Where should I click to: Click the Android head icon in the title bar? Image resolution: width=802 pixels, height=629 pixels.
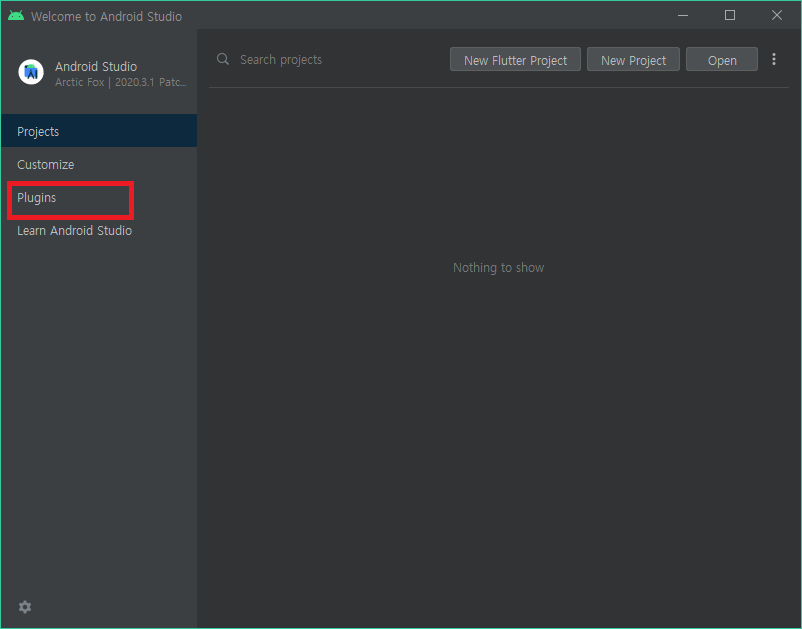(x=16, y=16)
